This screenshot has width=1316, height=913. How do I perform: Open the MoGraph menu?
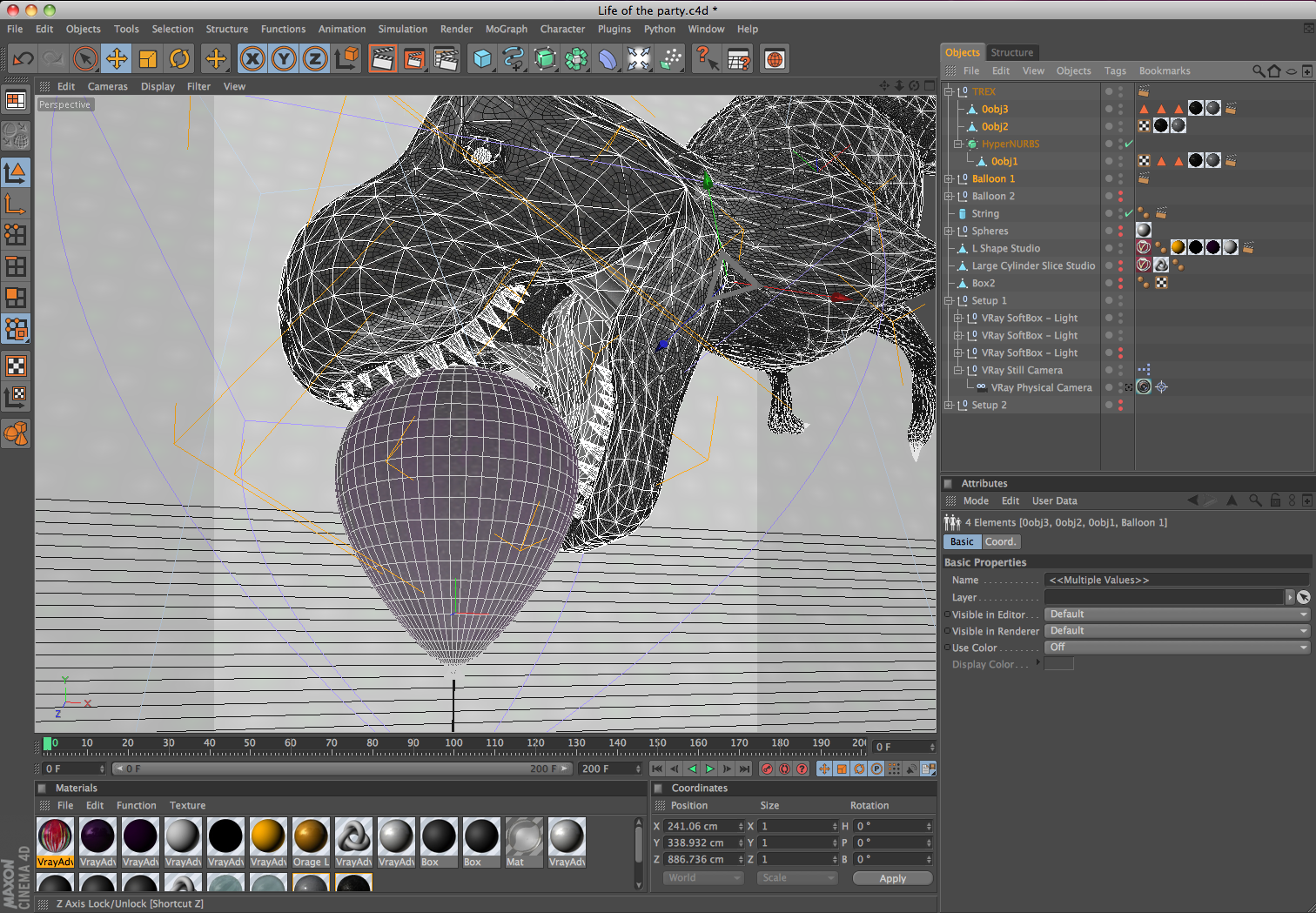coord(506,29)
